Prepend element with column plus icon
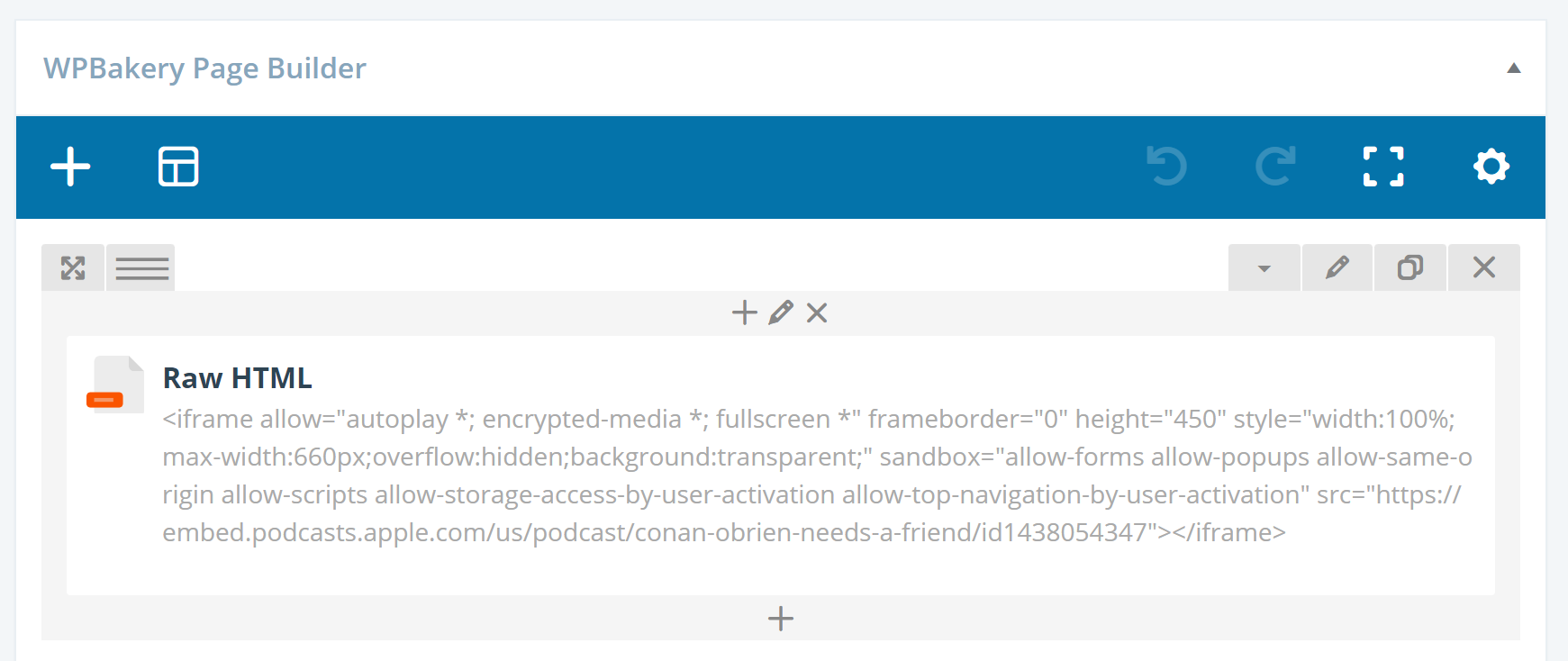The width and height of the screenshot is (1568, 661). (x=745, y=312)
